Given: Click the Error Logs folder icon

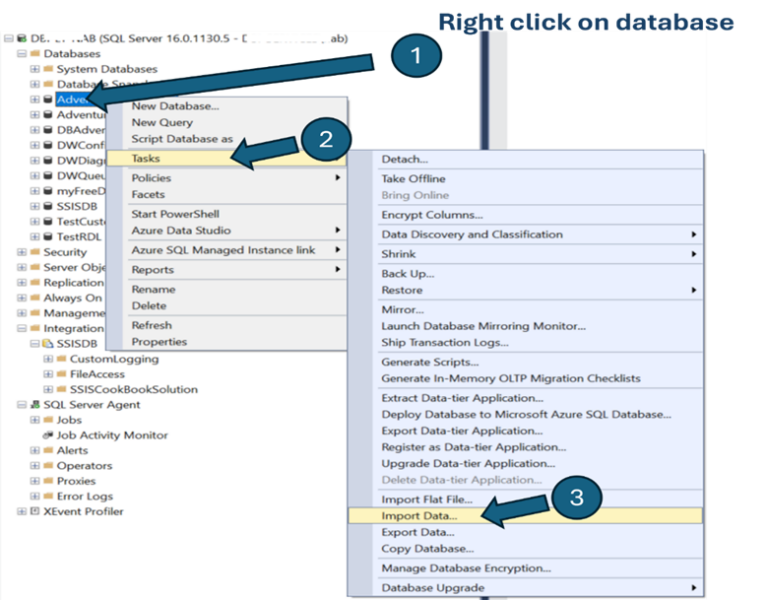Looking at the screenshot, I should point(47,496).
